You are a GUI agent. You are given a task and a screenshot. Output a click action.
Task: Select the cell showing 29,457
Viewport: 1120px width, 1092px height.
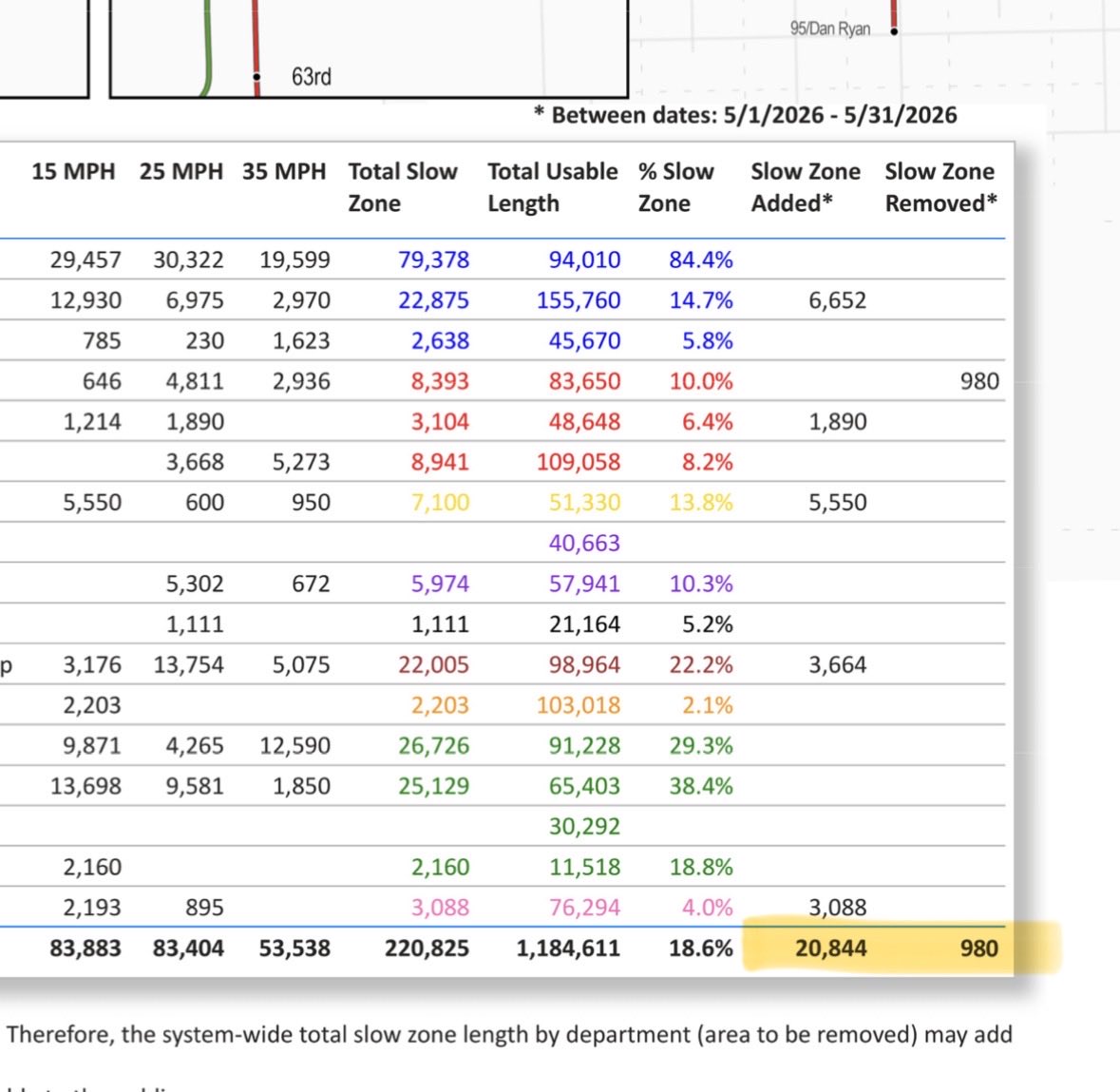click(85, 259)
